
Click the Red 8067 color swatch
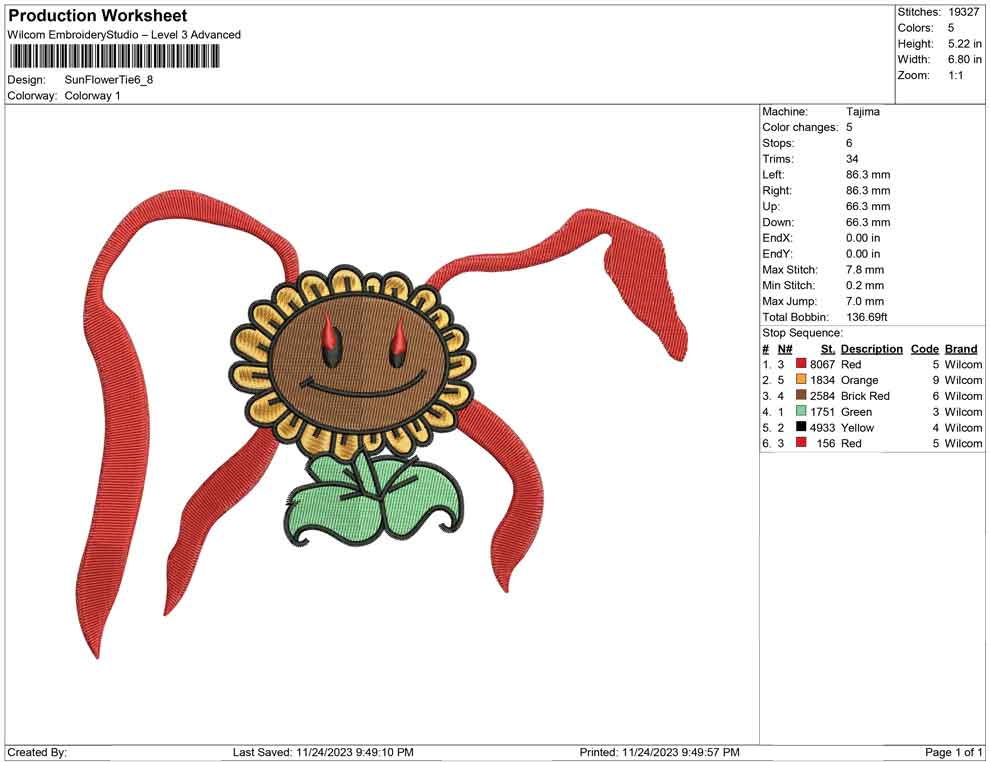[x=801, y=364]
